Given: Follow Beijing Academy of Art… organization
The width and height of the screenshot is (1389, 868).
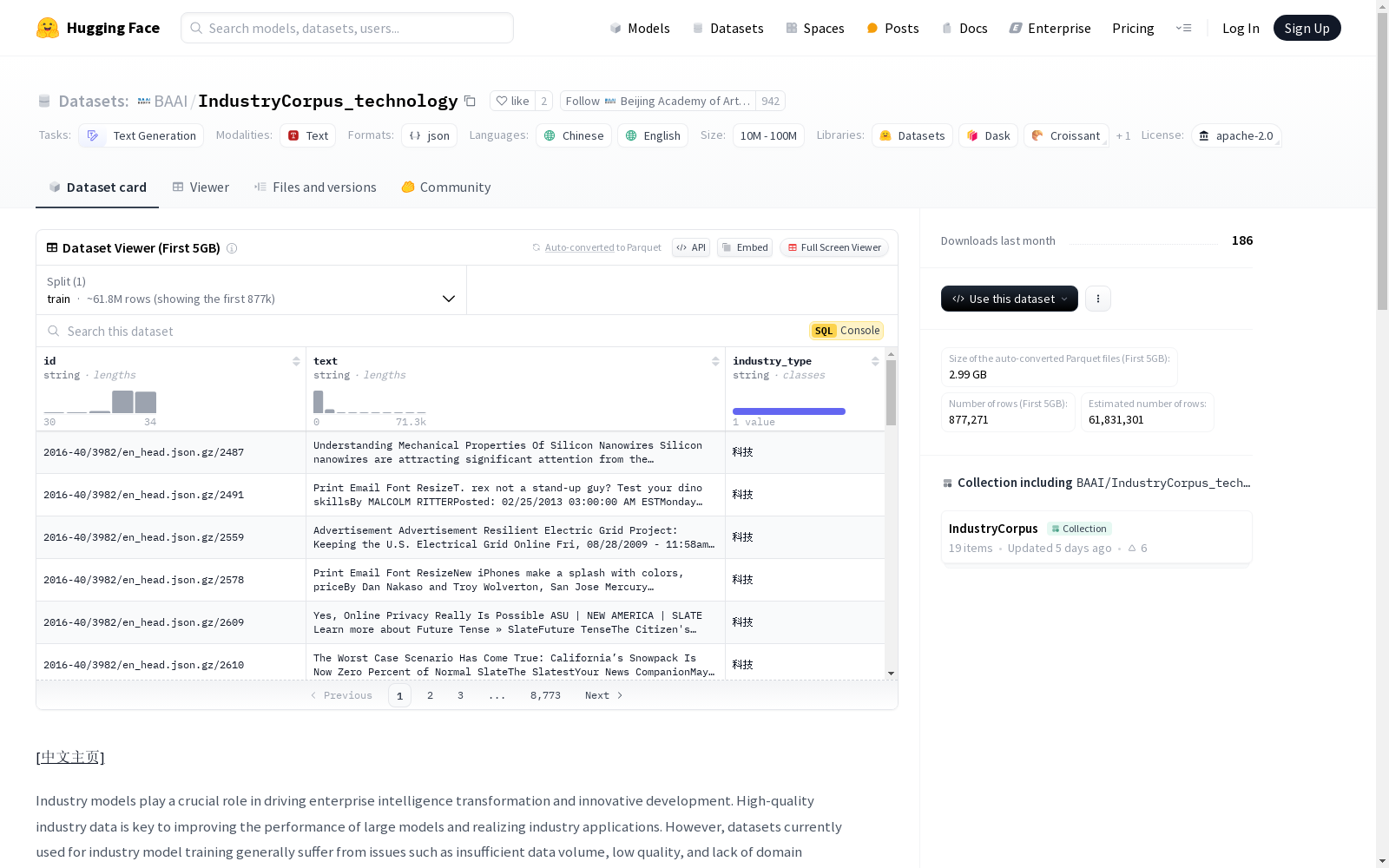Looking at the screenshot, I should pyautogui.click(x=658, y=101).
